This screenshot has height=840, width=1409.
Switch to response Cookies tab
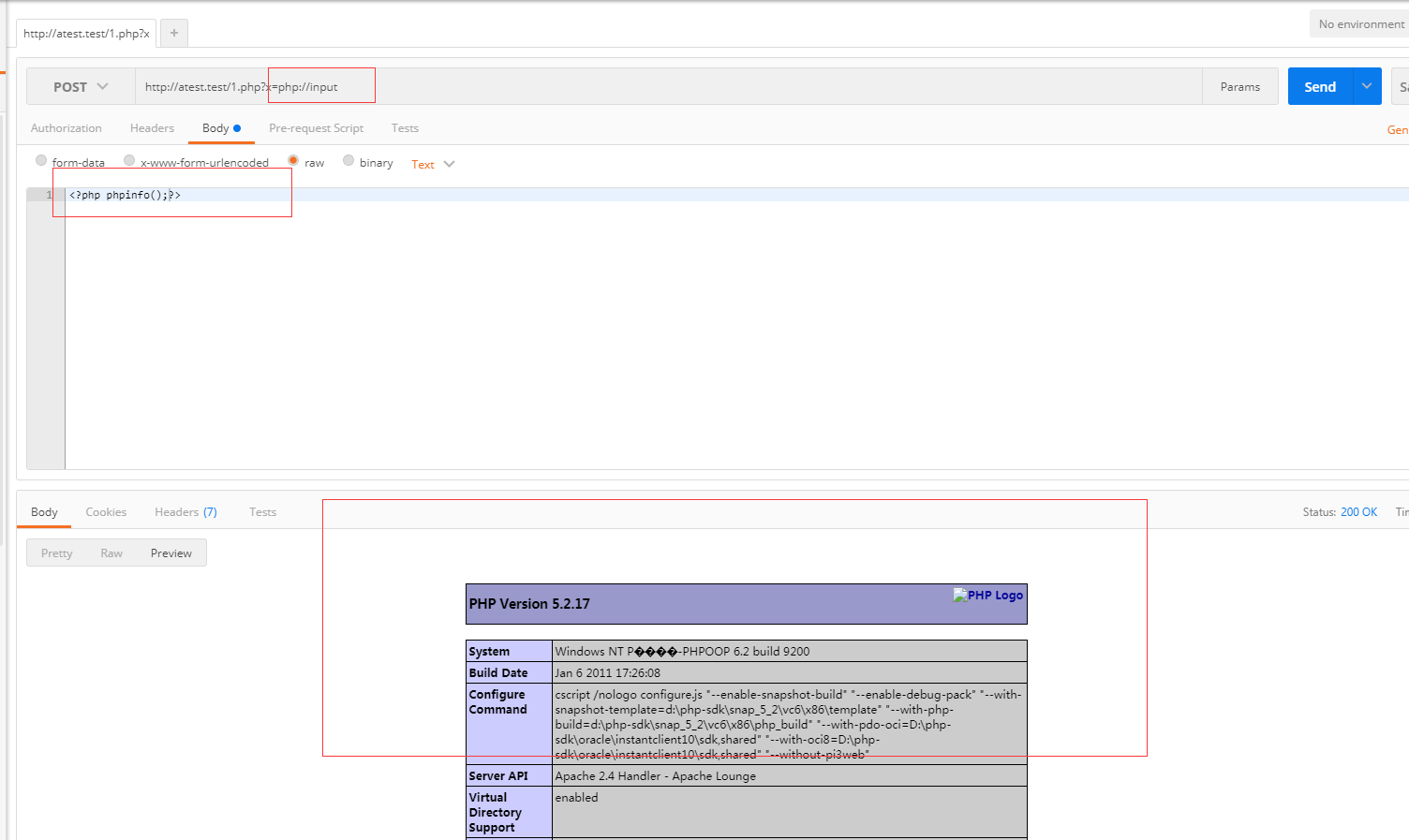106,512
